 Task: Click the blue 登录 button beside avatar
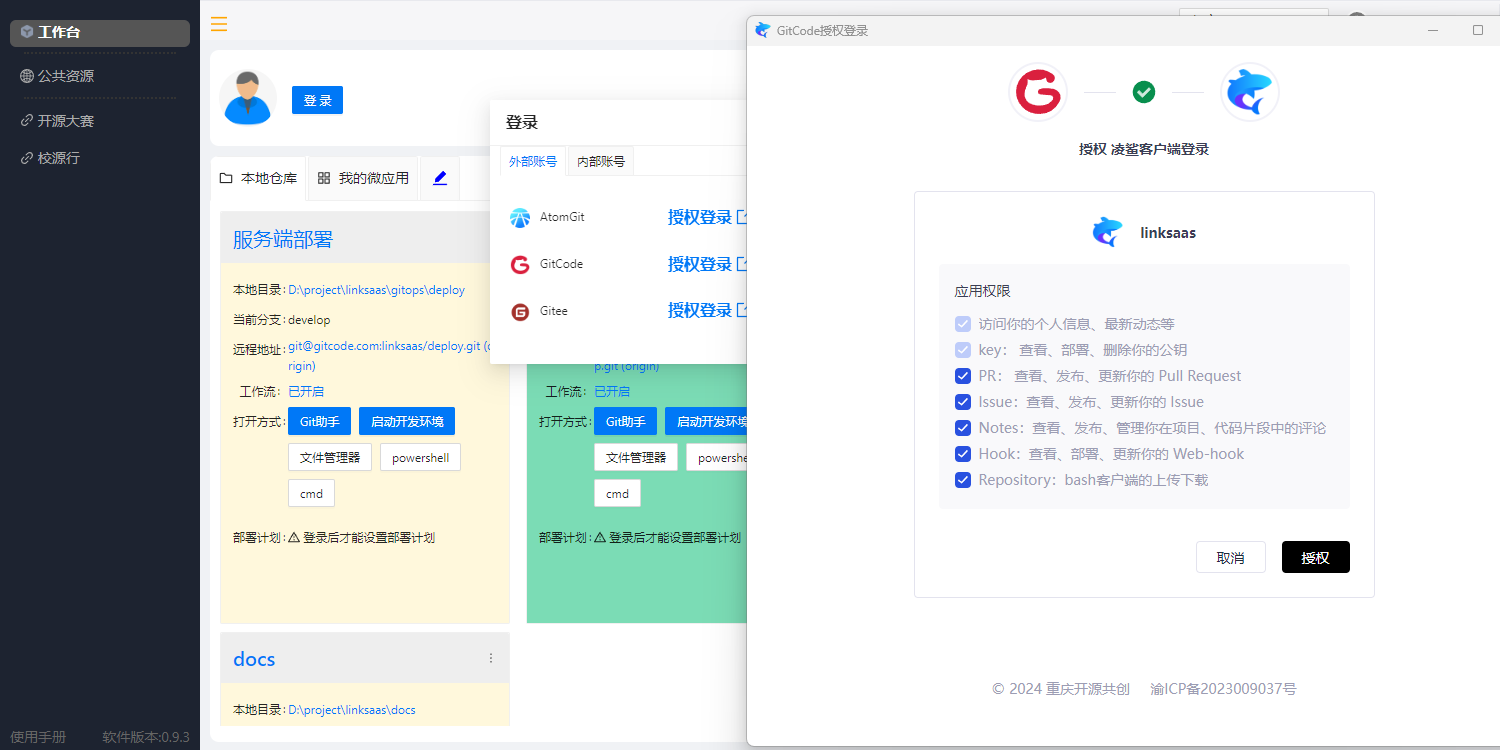317,100
